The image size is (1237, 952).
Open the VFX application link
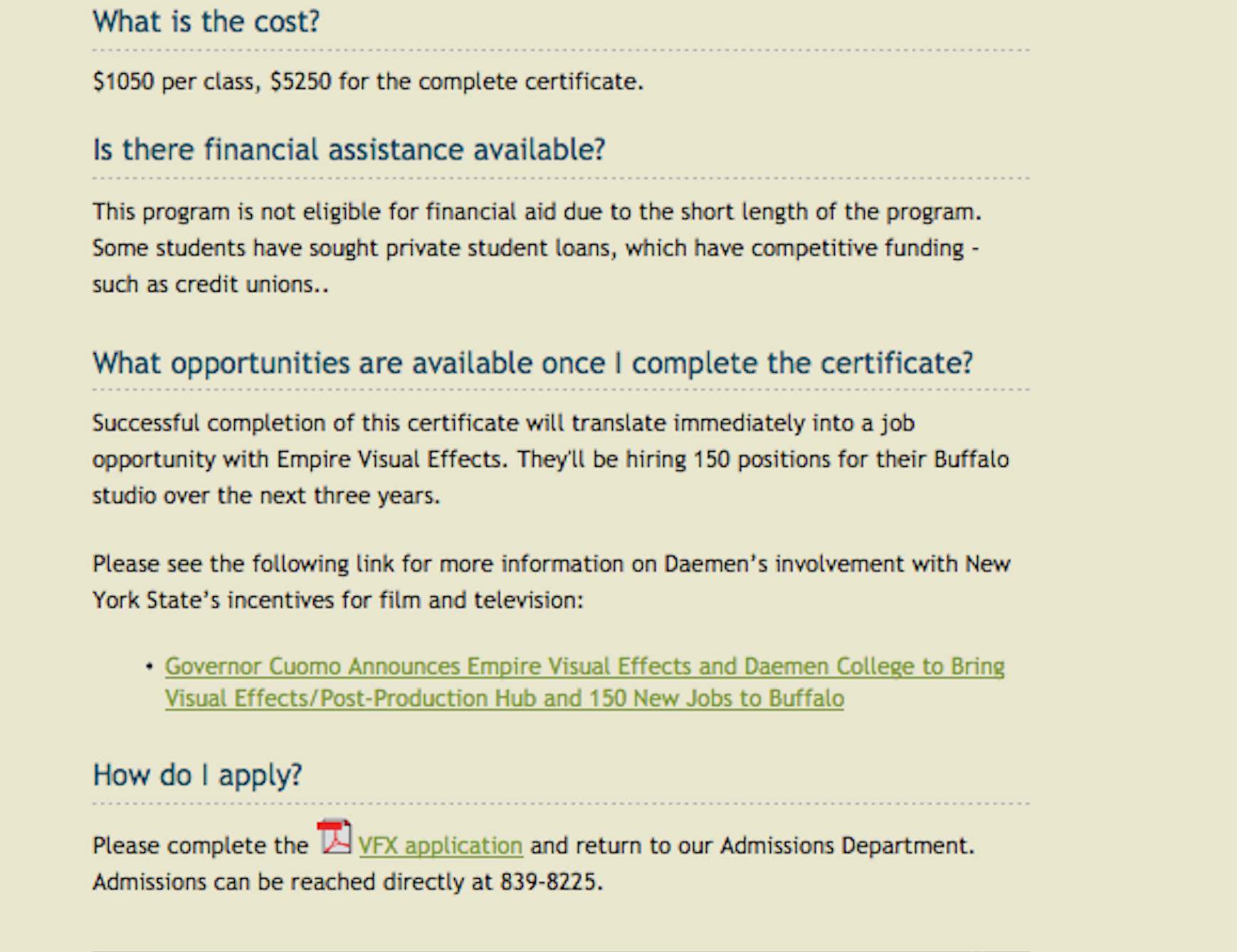click(441, 846)
